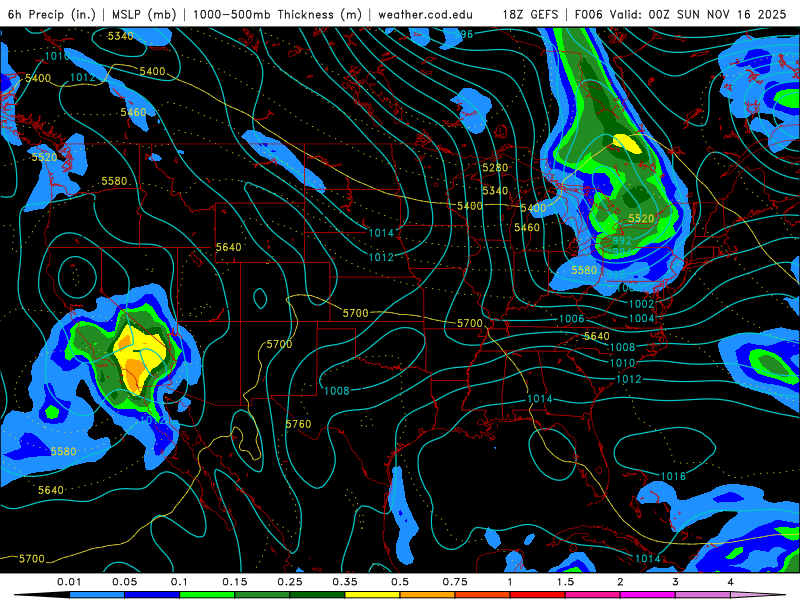Click the 1016 isobar label
Image resolution: width=800 pixels, height=600 pixels.
coord(673,476)
